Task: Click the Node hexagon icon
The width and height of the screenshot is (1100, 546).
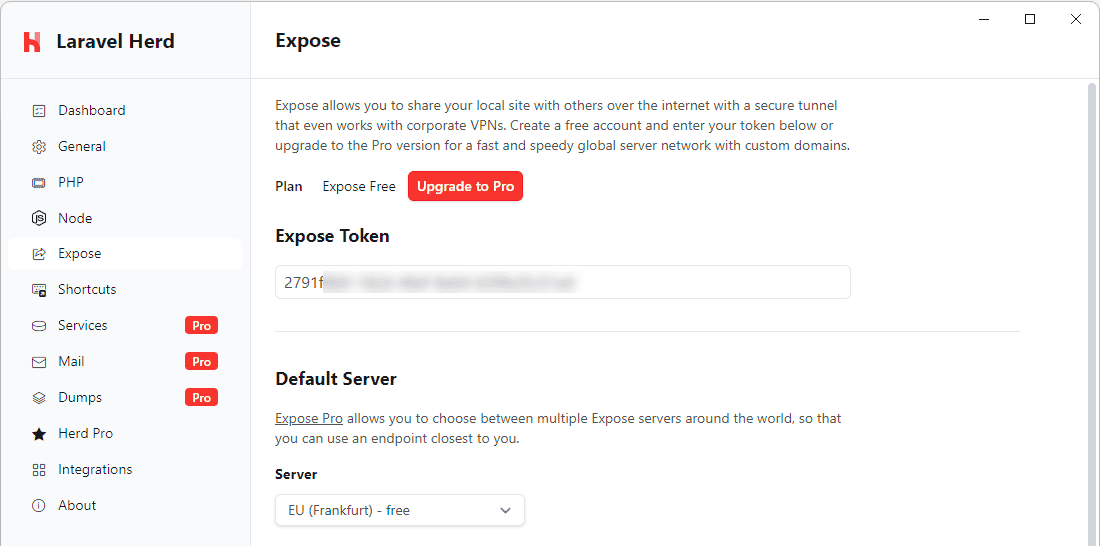Action: [x=39, y=218]
